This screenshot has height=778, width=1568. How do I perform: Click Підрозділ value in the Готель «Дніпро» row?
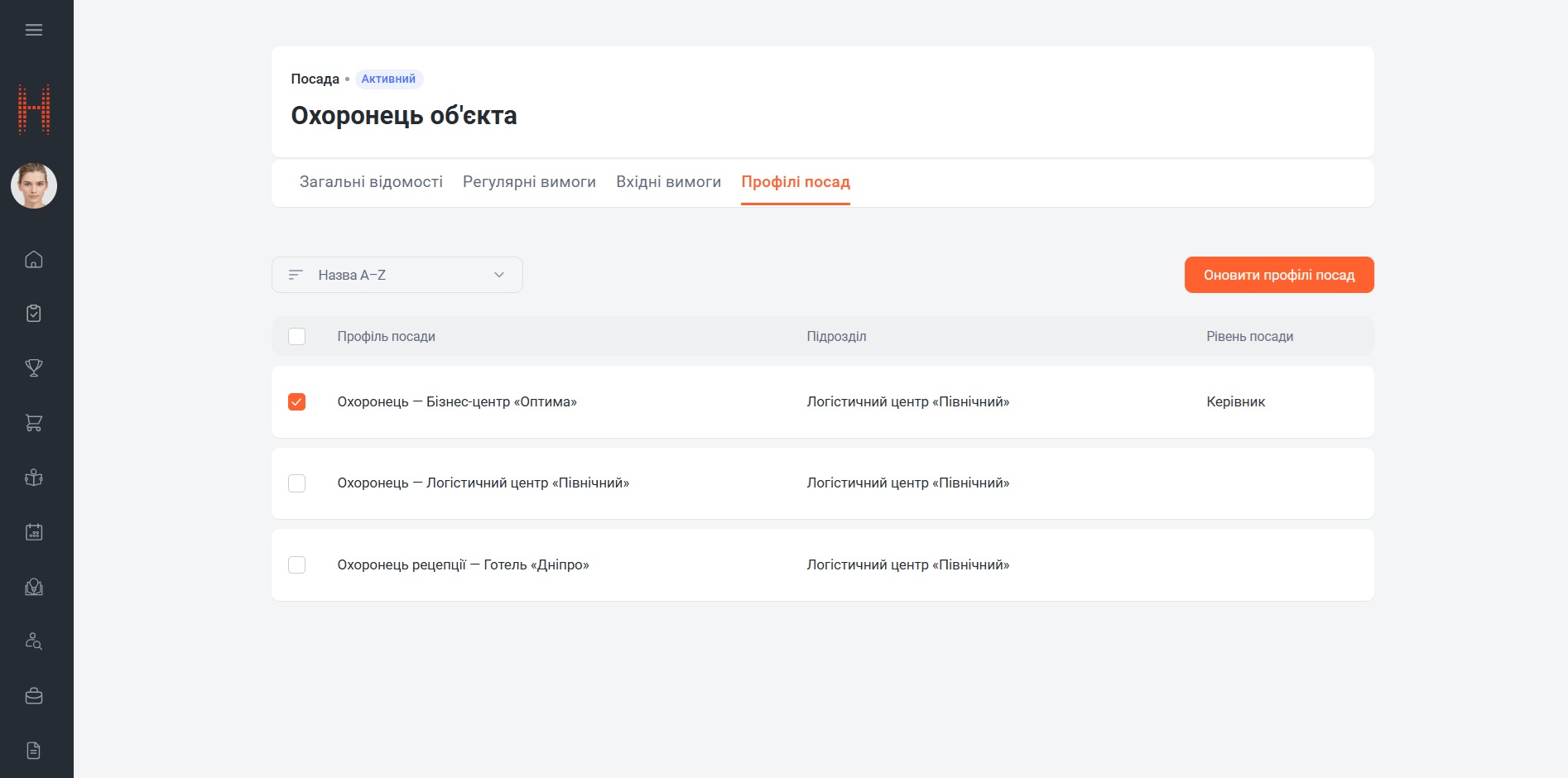click(x=908, y=564)
